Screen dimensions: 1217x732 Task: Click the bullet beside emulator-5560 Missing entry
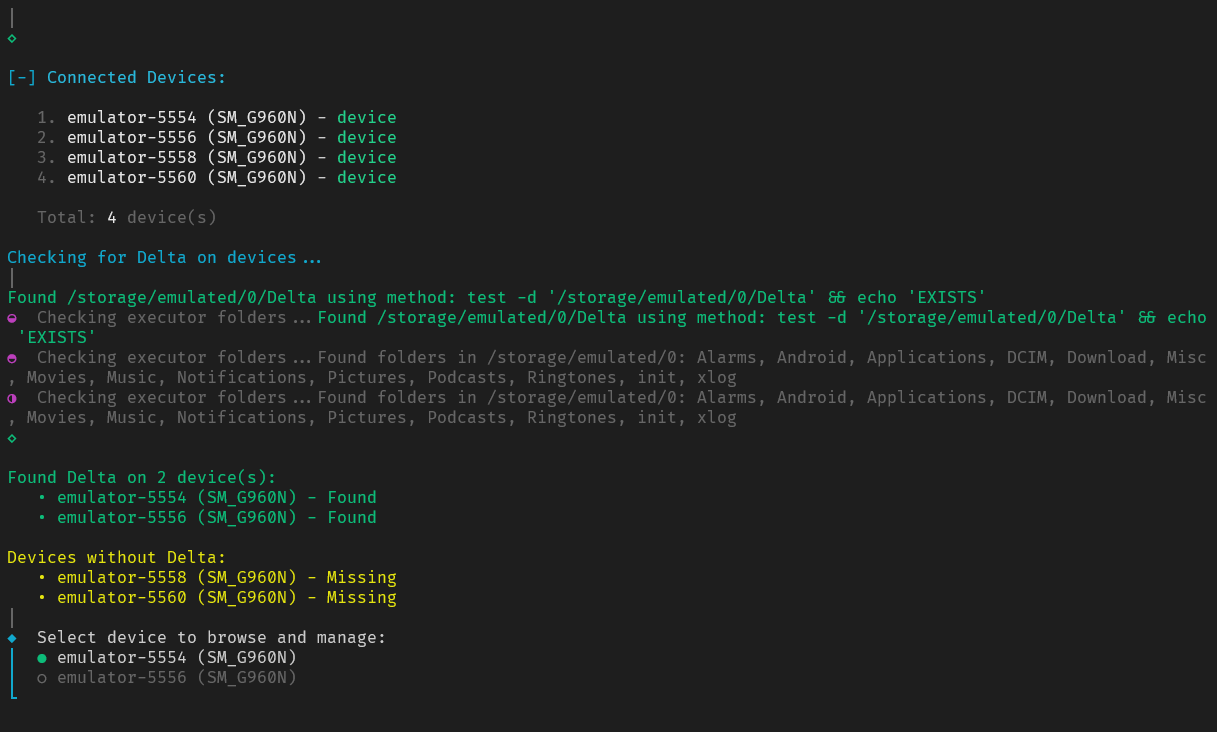40,597
